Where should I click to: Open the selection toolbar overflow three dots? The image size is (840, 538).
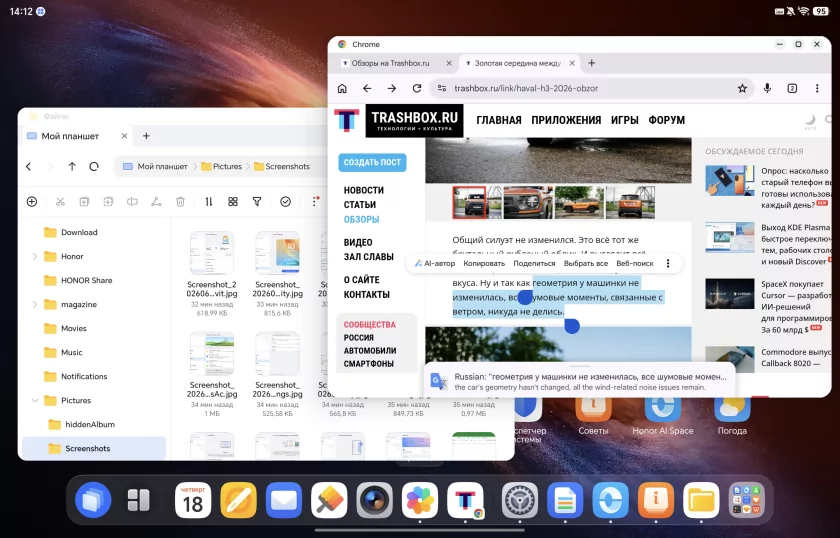pos(668,264)
